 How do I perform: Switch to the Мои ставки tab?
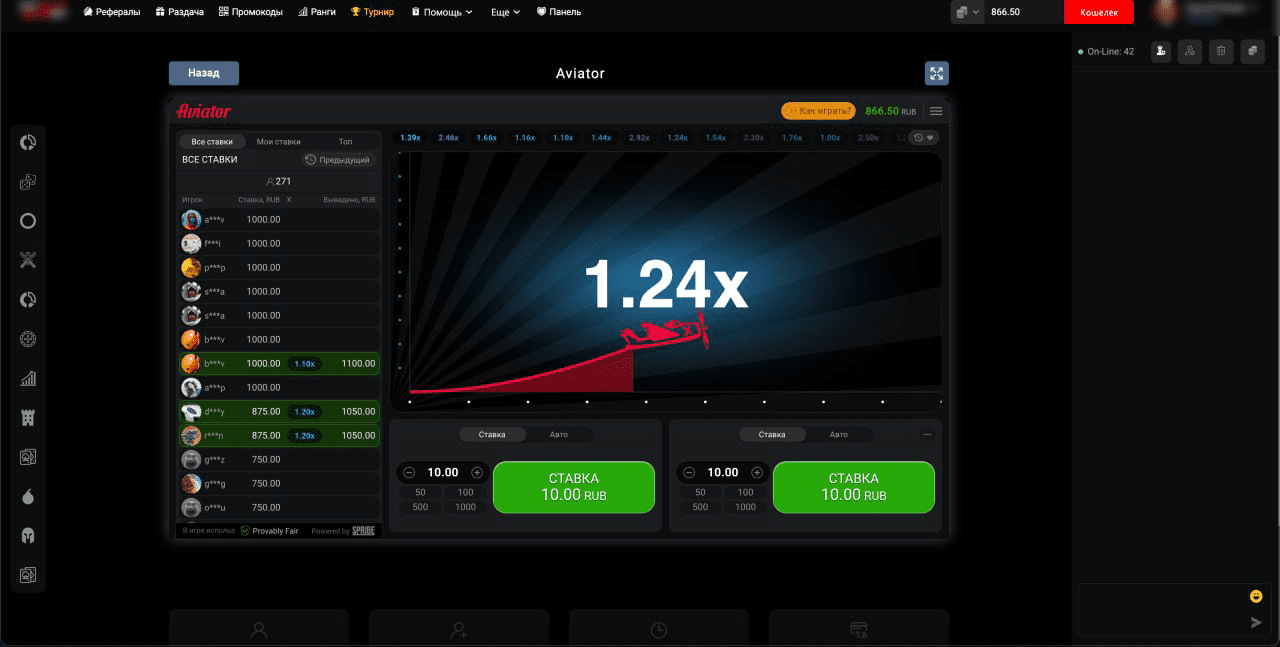pos(278,142)
